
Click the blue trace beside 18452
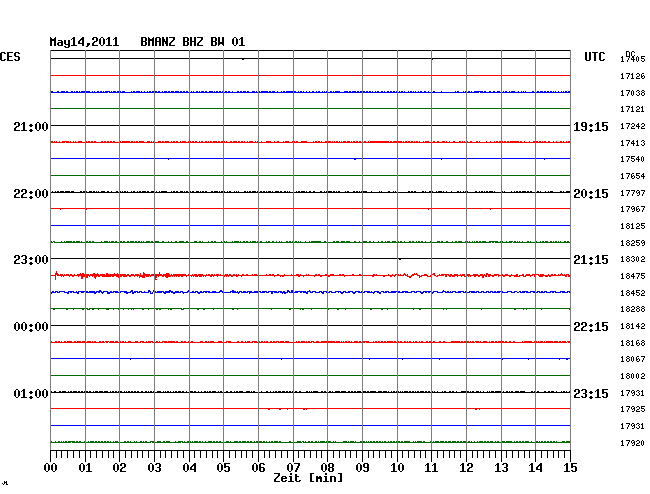point(310,292)
